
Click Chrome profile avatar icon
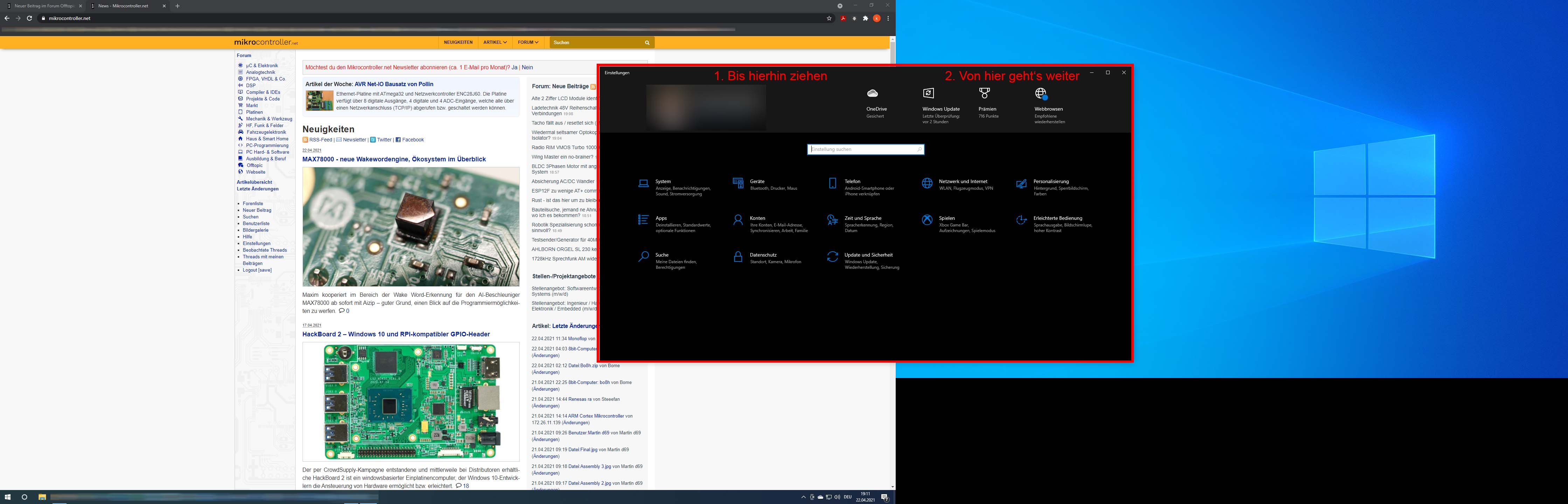tap(876, 18)
